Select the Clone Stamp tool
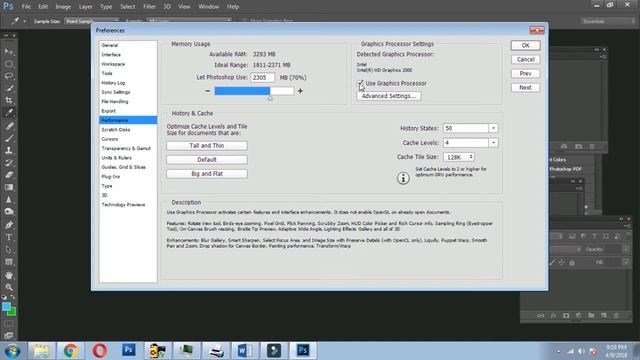This screenshot has width=640, height=360. (x=9, y=151)
